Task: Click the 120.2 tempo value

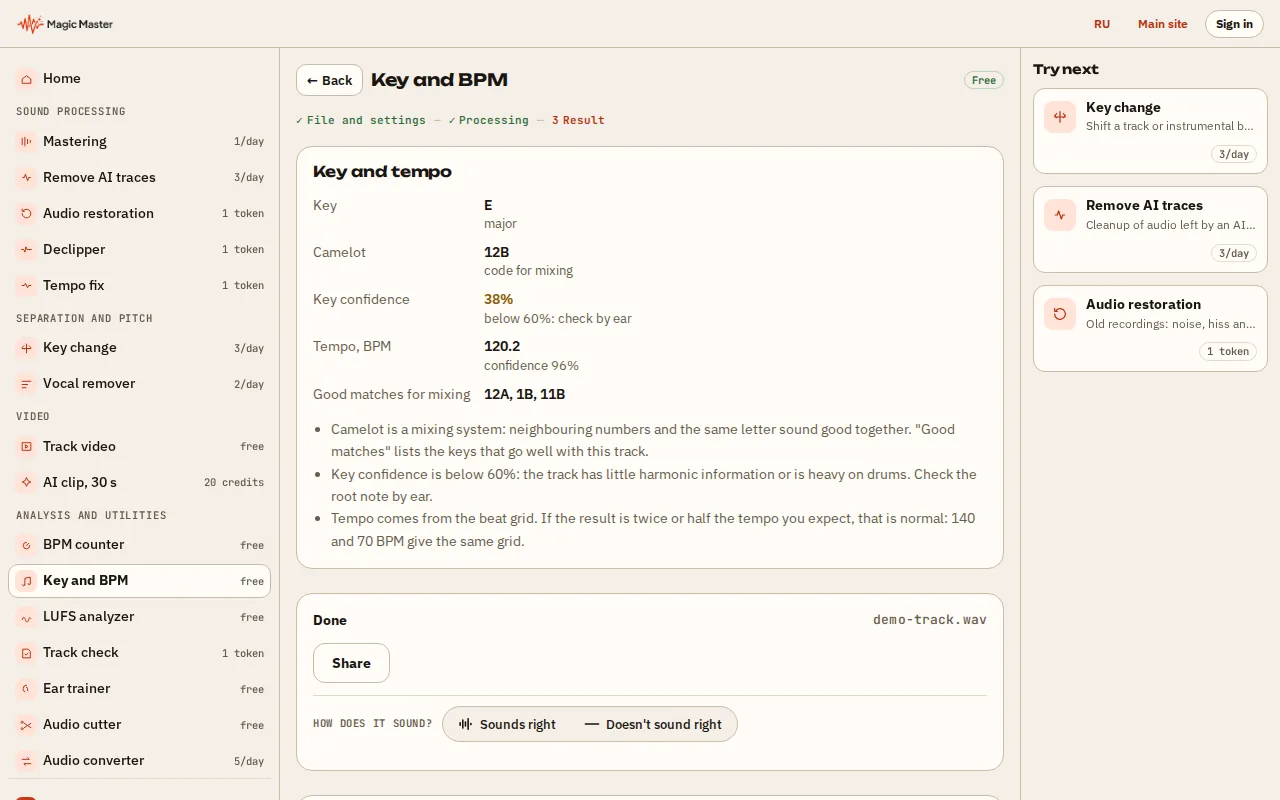Action: [502, 346]
